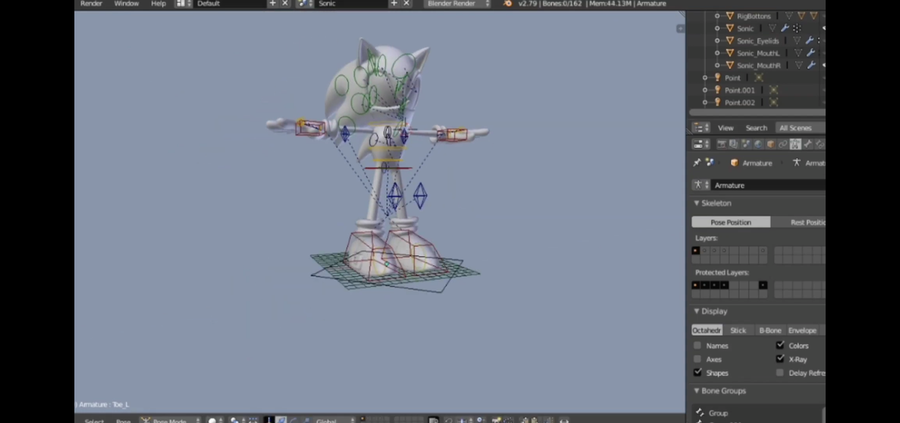Open the Blender Render engine dropdown

(458, 3)
